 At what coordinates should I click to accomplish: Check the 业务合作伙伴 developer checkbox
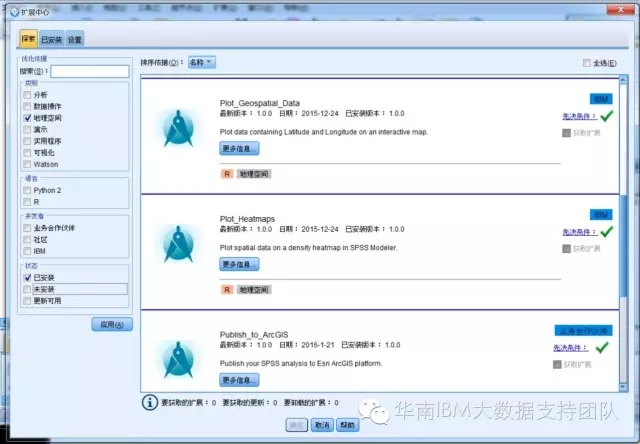click(x=27, y=228)
